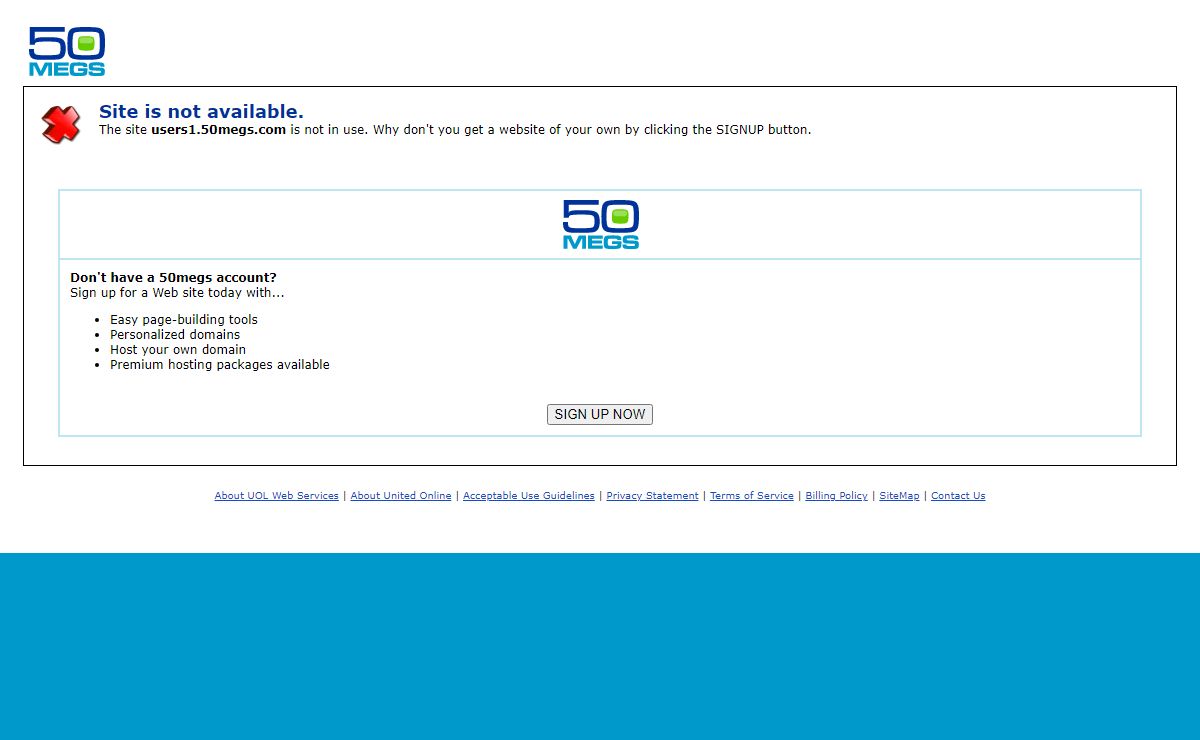Click the 'Premium hosting packages available' bullet
1200x740 pixels.
[220, 365]
